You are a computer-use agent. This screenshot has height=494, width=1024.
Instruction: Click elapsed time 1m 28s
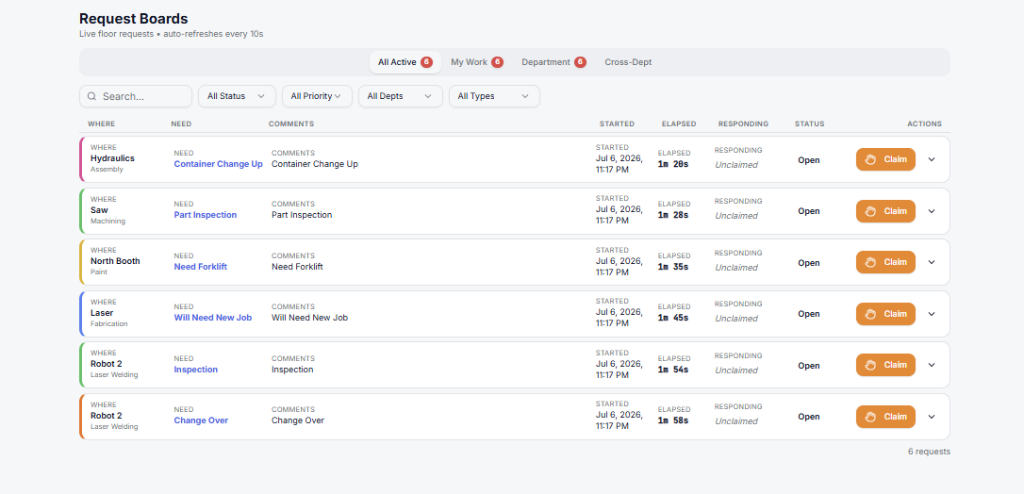pos(673,215)
